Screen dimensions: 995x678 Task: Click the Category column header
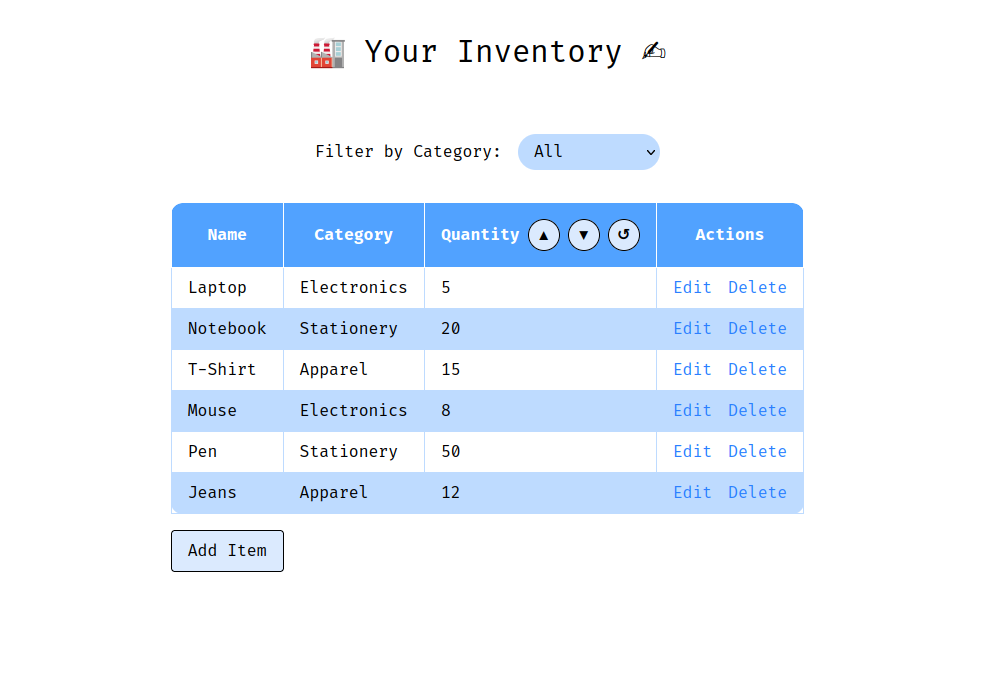coord(353,234)
